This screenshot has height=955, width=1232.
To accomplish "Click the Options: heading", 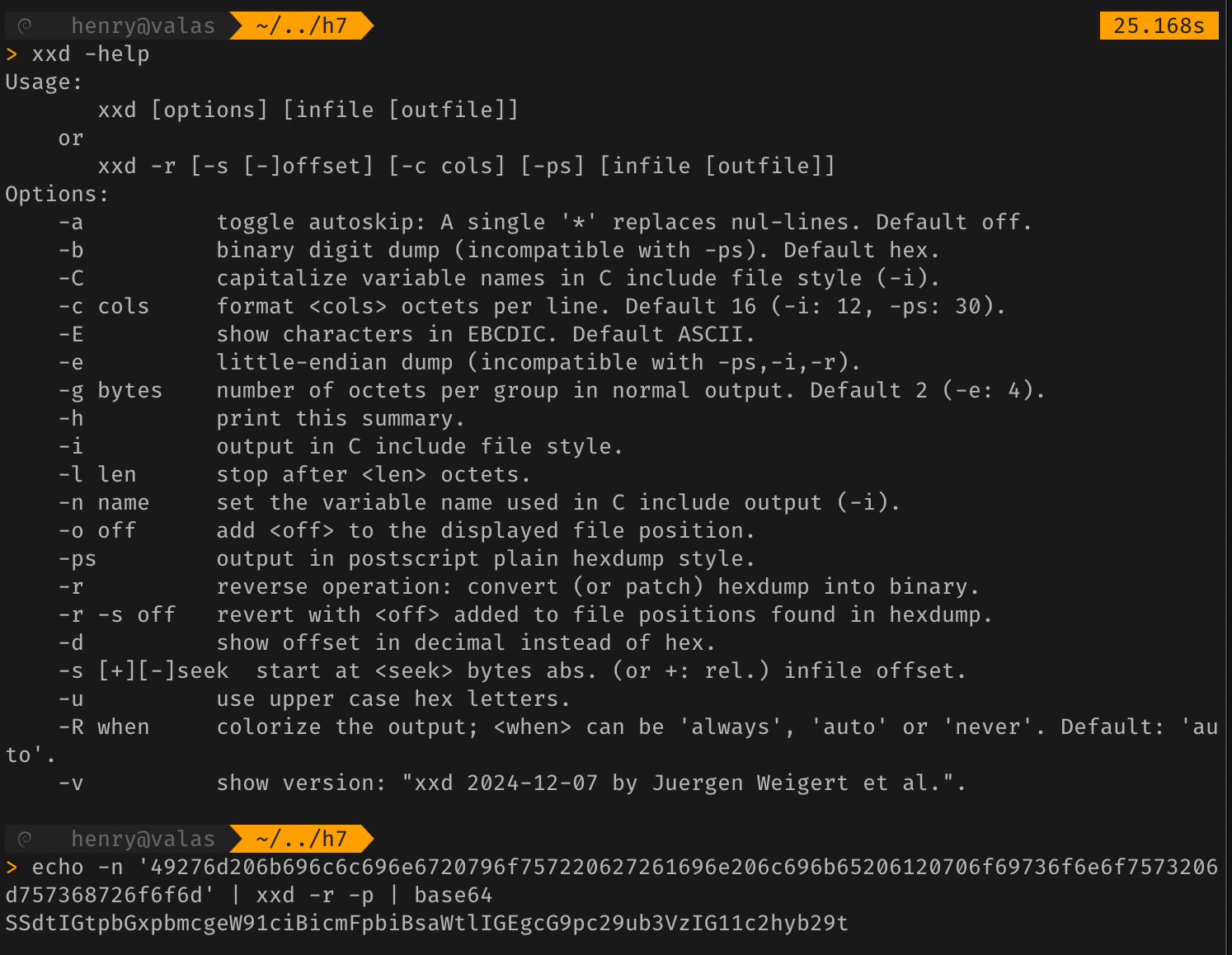I will tap(57, 195).
